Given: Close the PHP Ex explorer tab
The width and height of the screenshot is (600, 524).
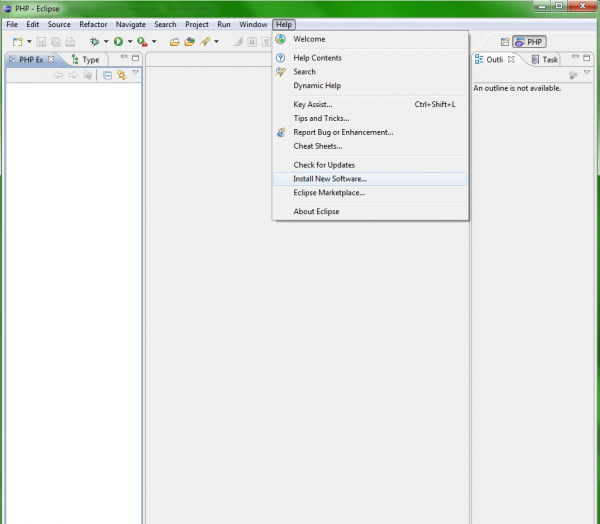Looking at the screenshot, I should [x=51, y=59].
